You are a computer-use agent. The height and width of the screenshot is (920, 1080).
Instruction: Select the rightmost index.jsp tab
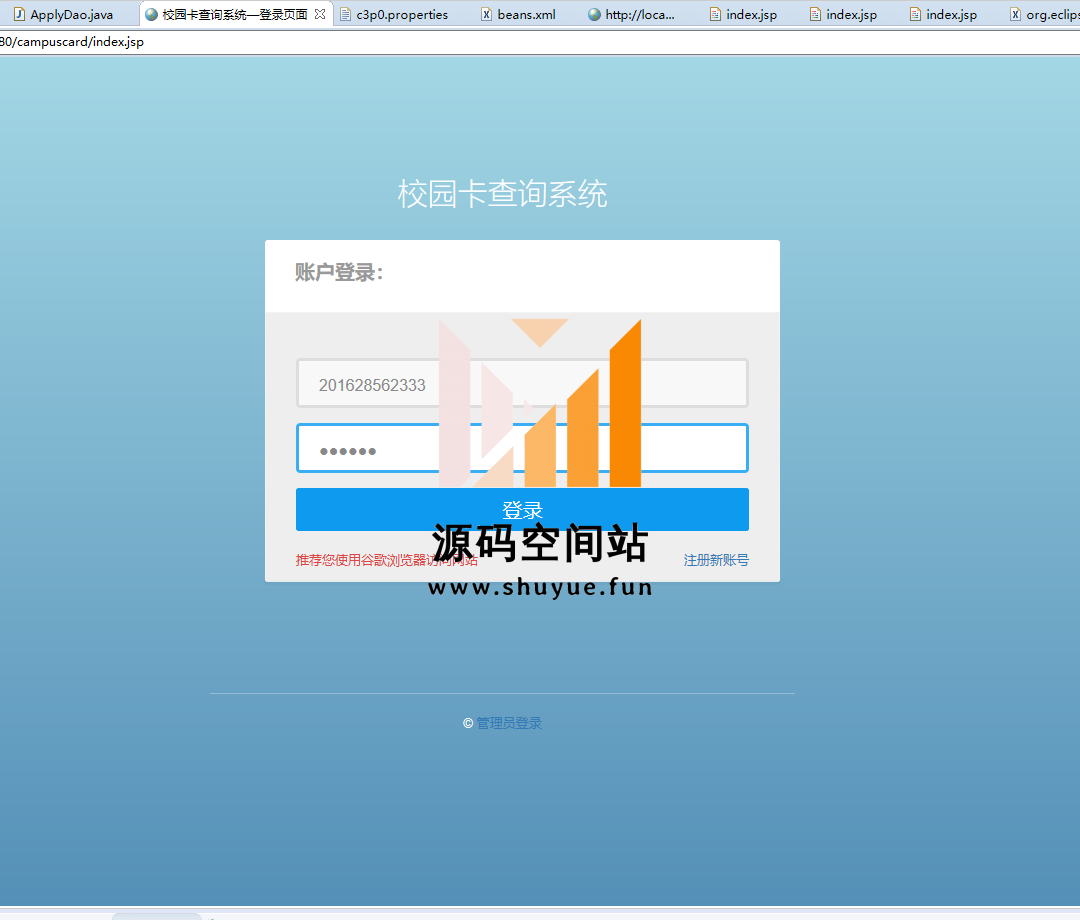951,15
